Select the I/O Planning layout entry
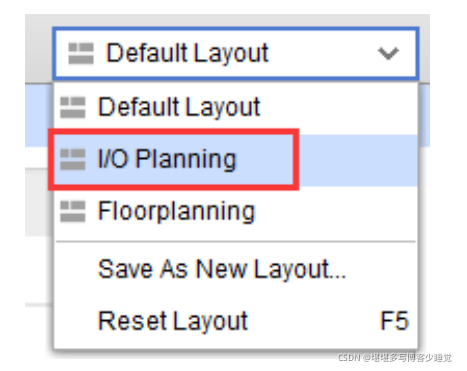Image resolution: width=467 pixels, height=371 pixels. point(167,159)
